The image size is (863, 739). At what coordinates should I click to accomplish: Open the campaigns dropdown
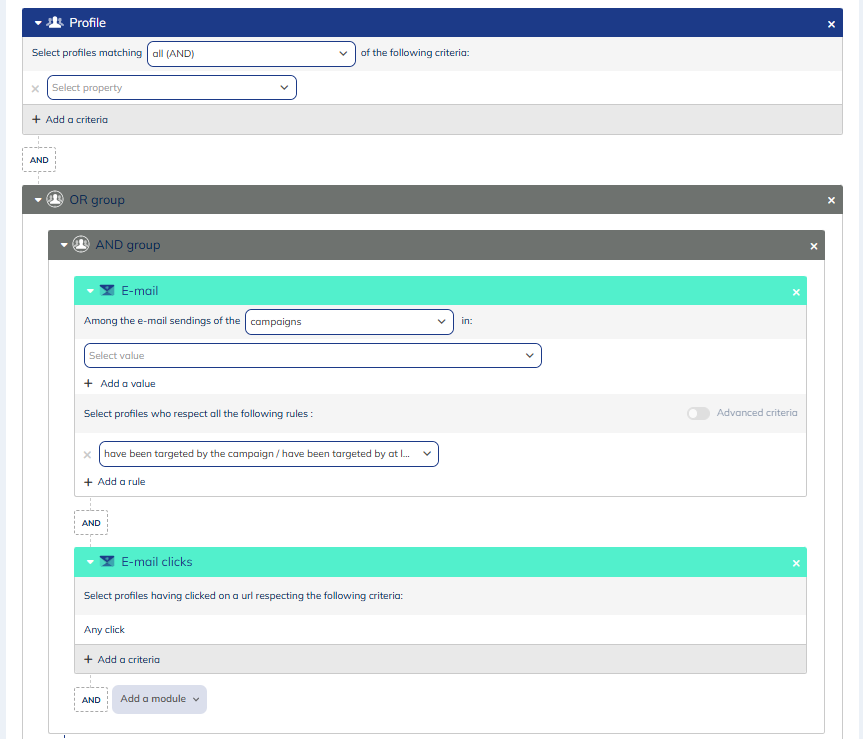(349, 322)
